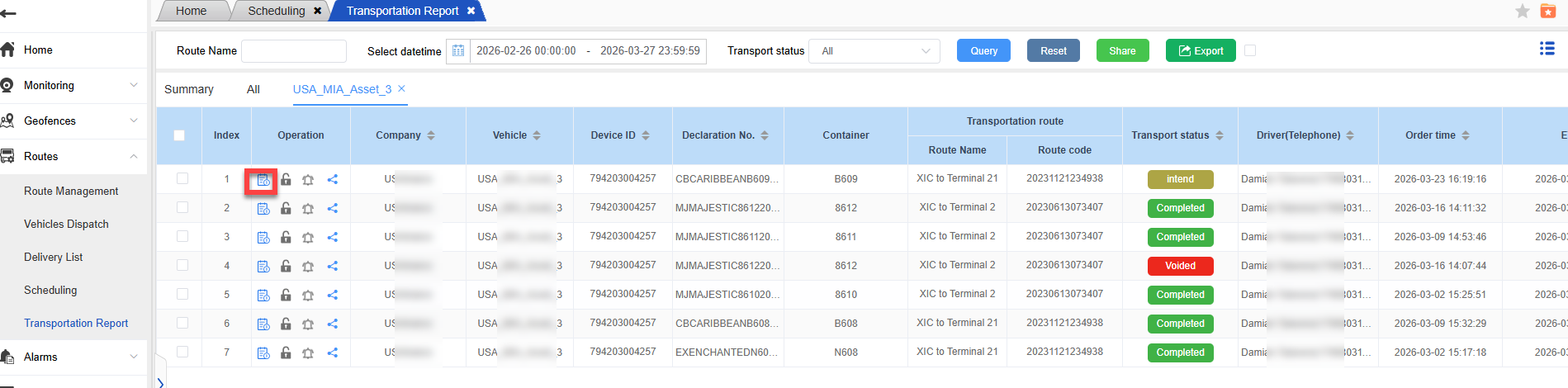Click the alarm siren icon in row 3
The width and height of the screenshot is (1568, 388).
308,238
